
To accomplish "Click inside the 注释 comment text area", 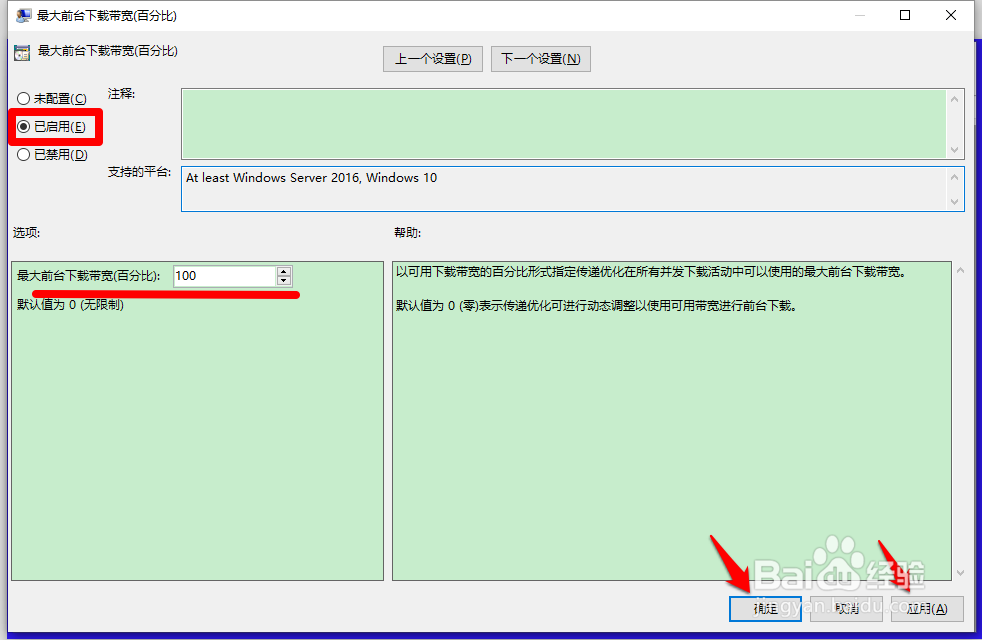I will (563, 123).
